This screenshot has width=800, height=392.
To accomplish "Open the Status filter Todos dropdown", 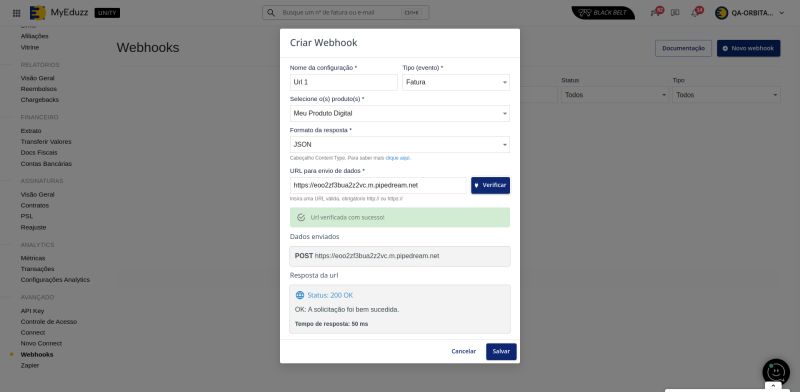I will point(615,95).
